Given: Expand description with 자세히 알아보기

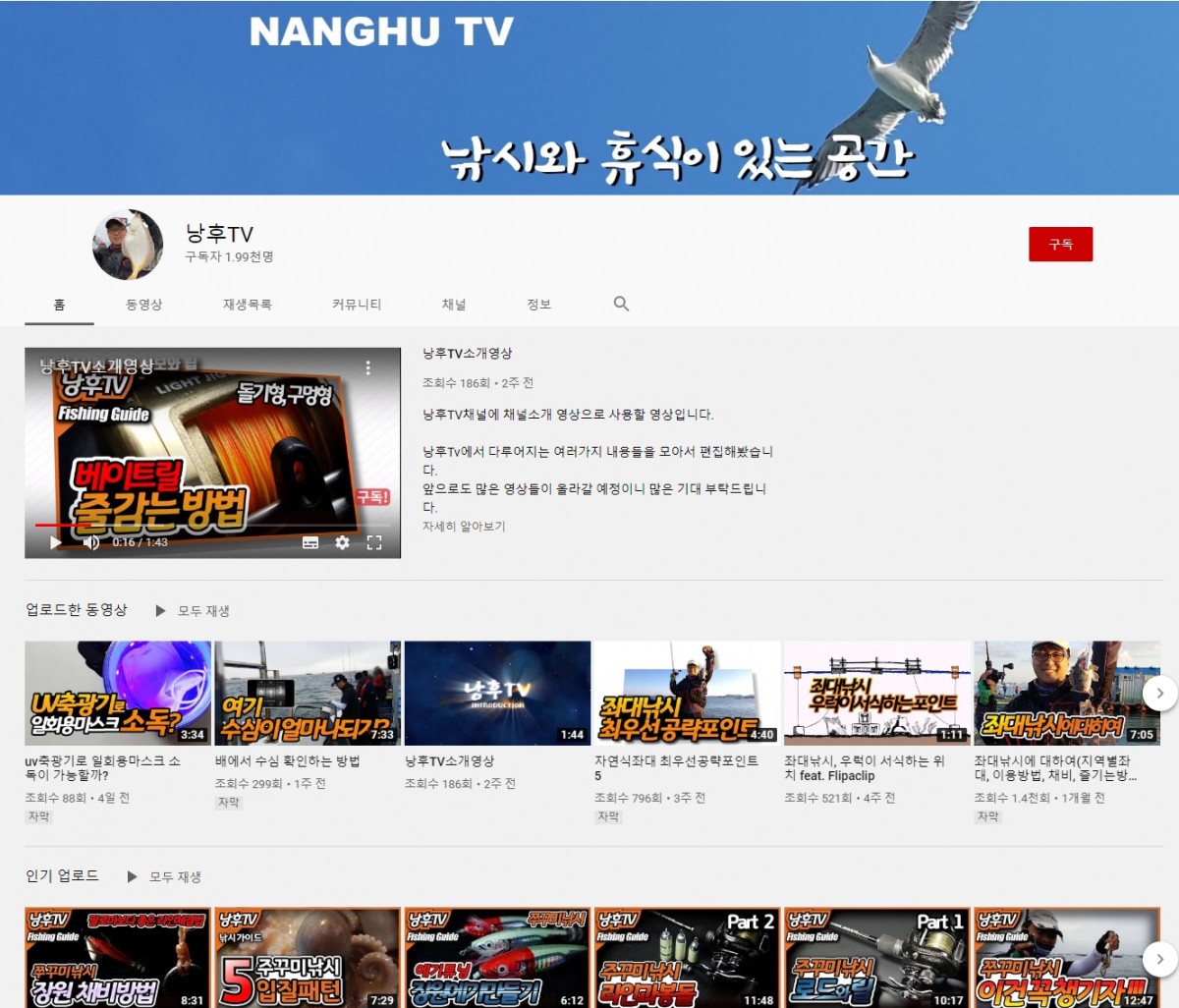Looking at the screenshot, I should [x=464, y=527].
